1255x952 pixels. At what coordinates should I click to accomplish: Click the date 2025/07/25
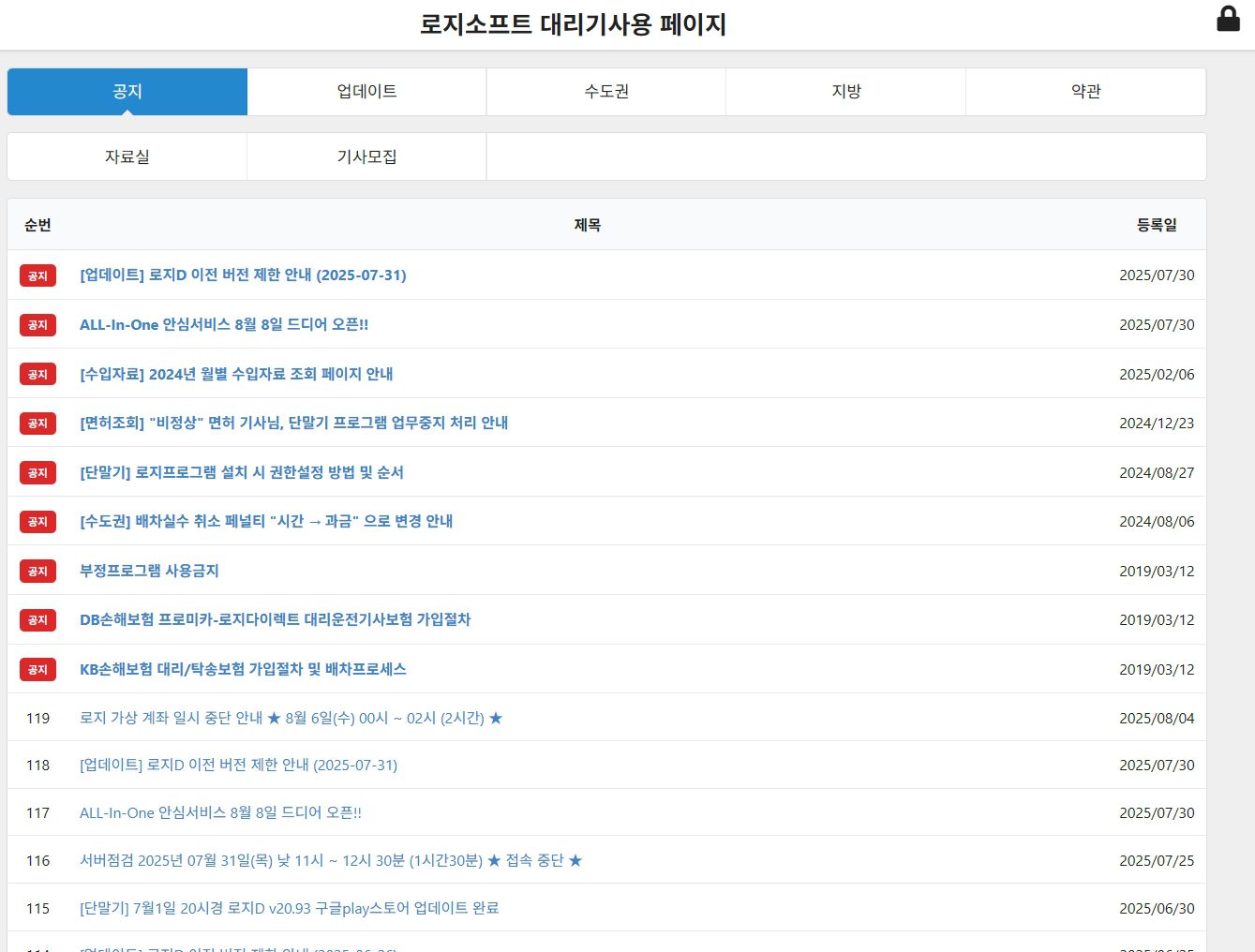click(x=1157, y=860)
